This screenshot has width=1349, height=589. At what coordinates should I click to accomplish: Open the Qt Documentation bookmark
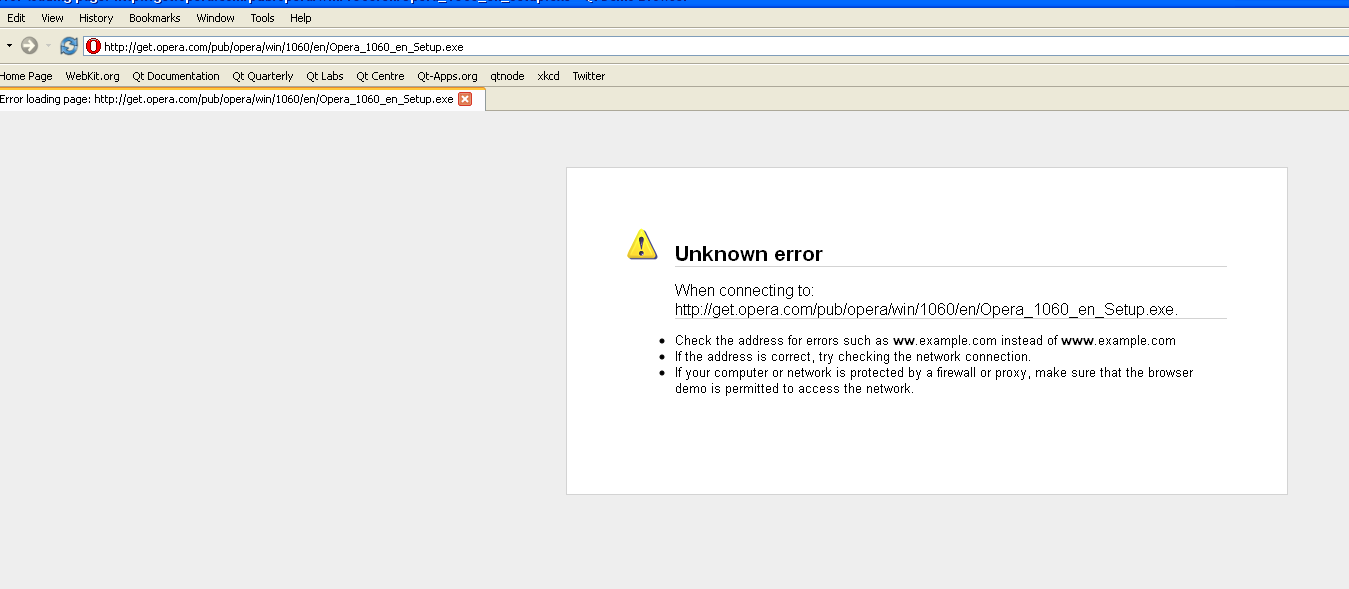[176, 76]
